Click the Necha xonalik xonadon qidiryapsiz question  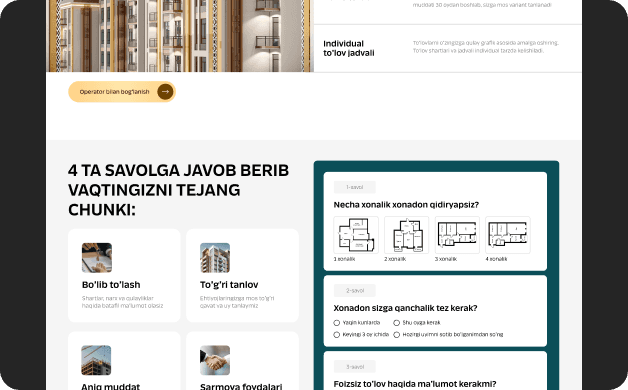[406, 205]
